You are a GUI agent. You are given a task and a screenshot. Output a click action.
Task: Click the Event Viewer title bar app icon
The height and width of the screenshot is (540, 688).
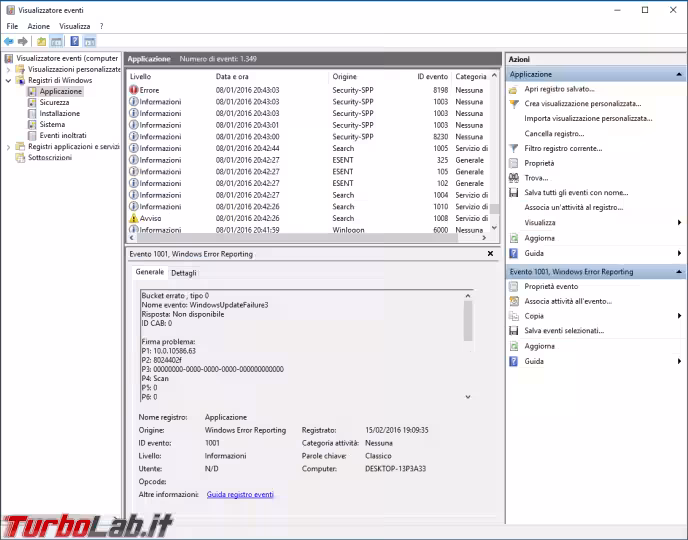coord(10,10)
